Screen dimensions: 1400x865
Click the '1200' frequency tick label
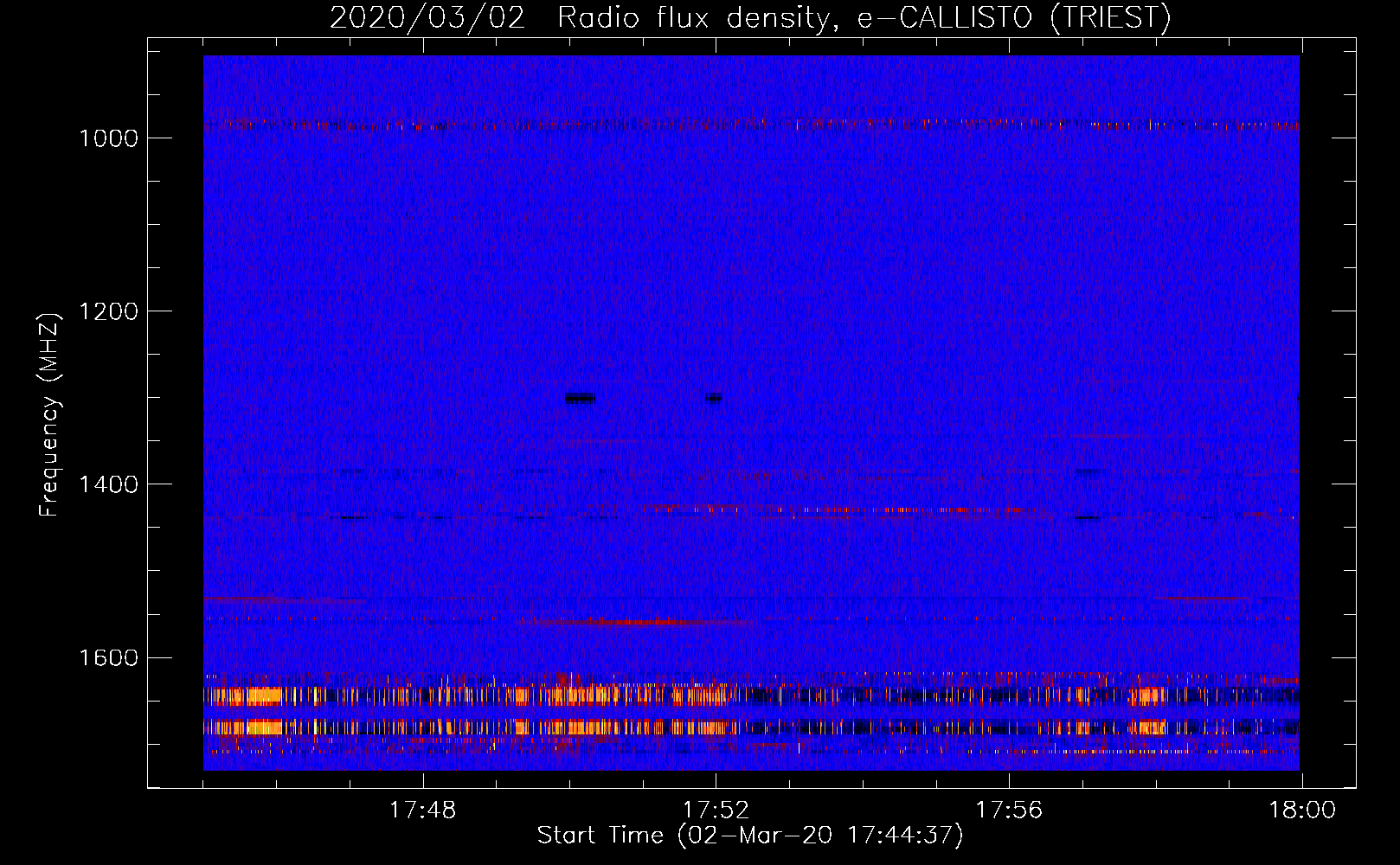coord(108,311)
